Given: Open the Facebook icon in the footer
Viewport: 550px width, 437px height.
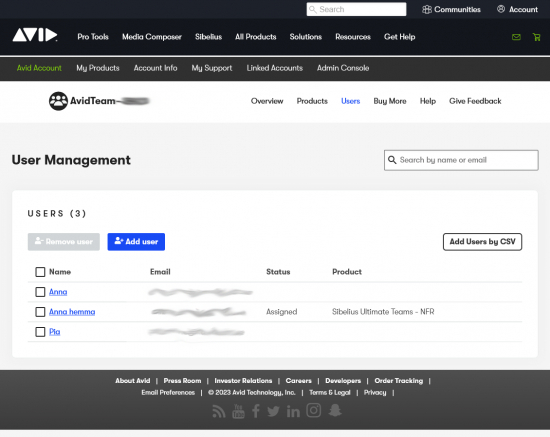Looking at the screenshot, I should pyautogui.click(x=256, y=411).
